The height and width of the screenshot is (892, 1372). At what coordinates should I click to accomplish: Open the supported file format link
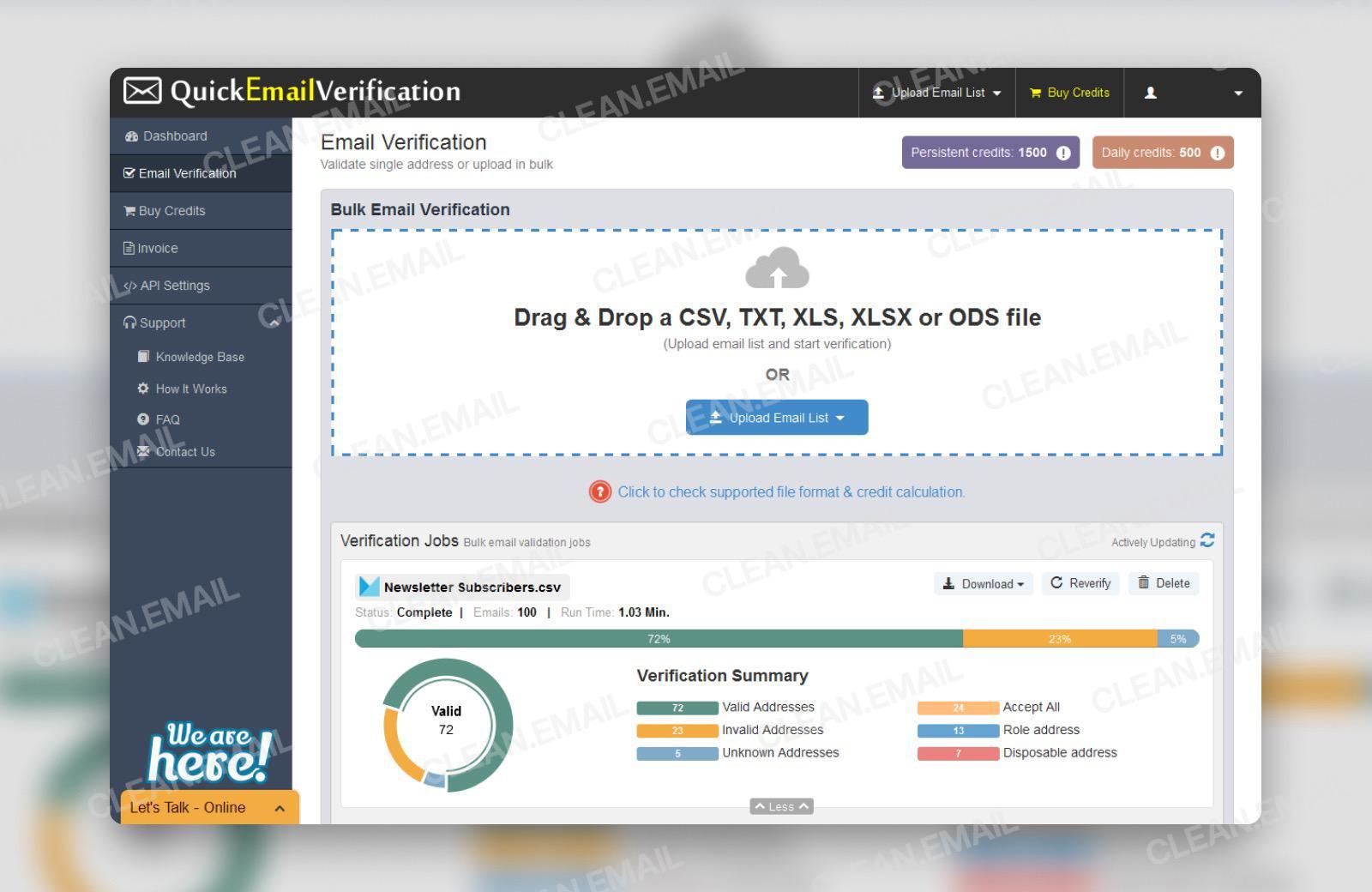[791, 491]
